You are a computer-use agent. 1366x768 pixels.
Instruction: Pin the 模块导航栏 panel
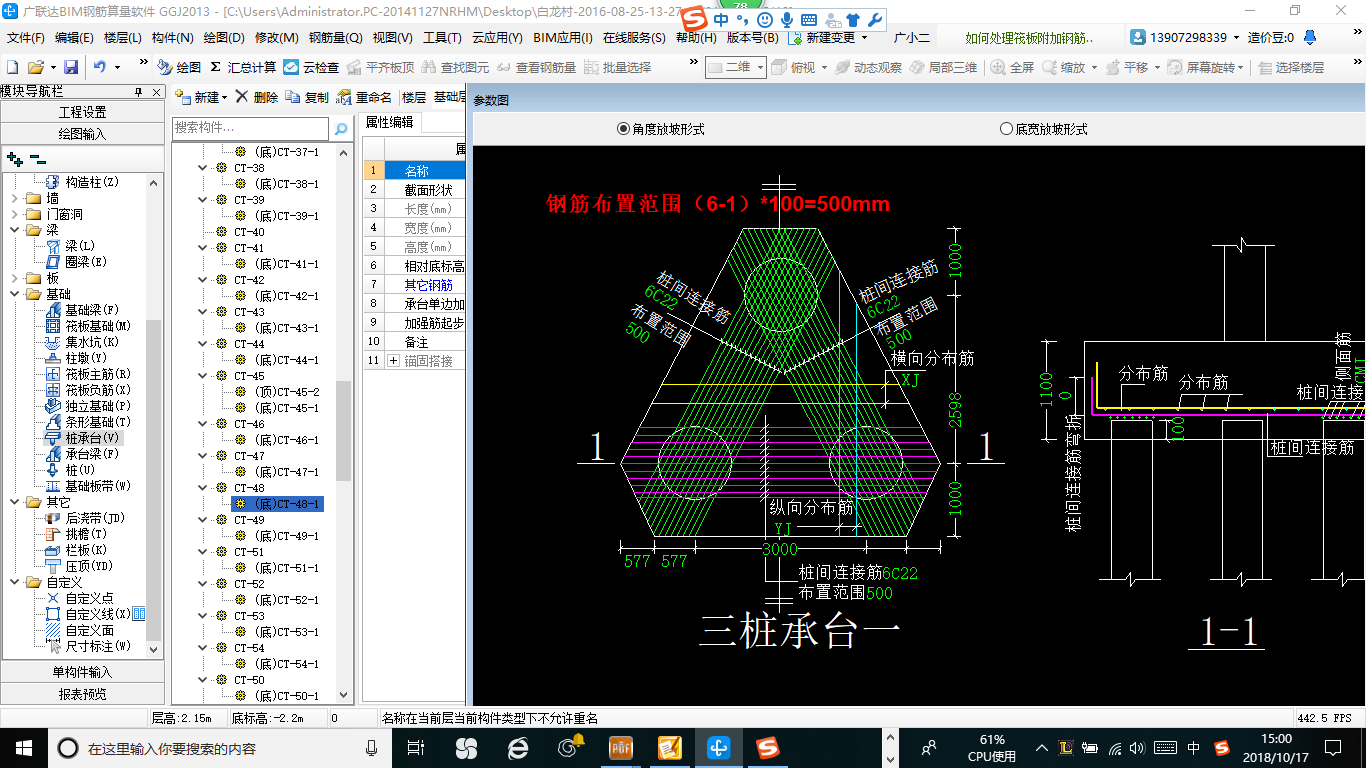(139, 91)
